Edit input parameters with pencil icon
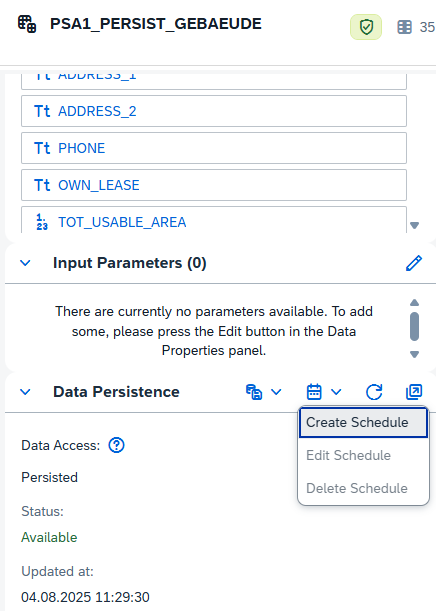 pyautogui.click(x=414, y=263)
